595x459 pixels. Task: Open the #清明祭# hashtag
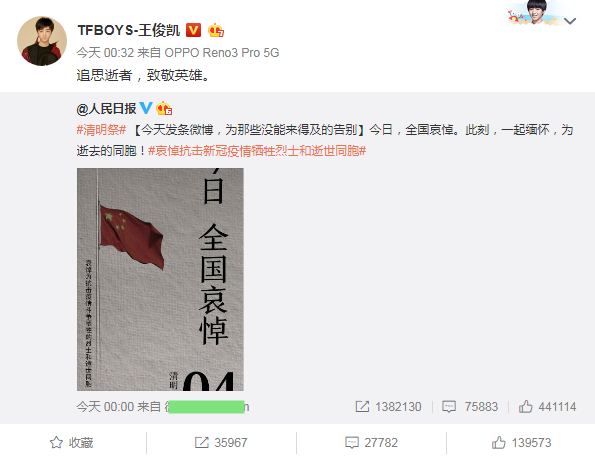point(101,130)
